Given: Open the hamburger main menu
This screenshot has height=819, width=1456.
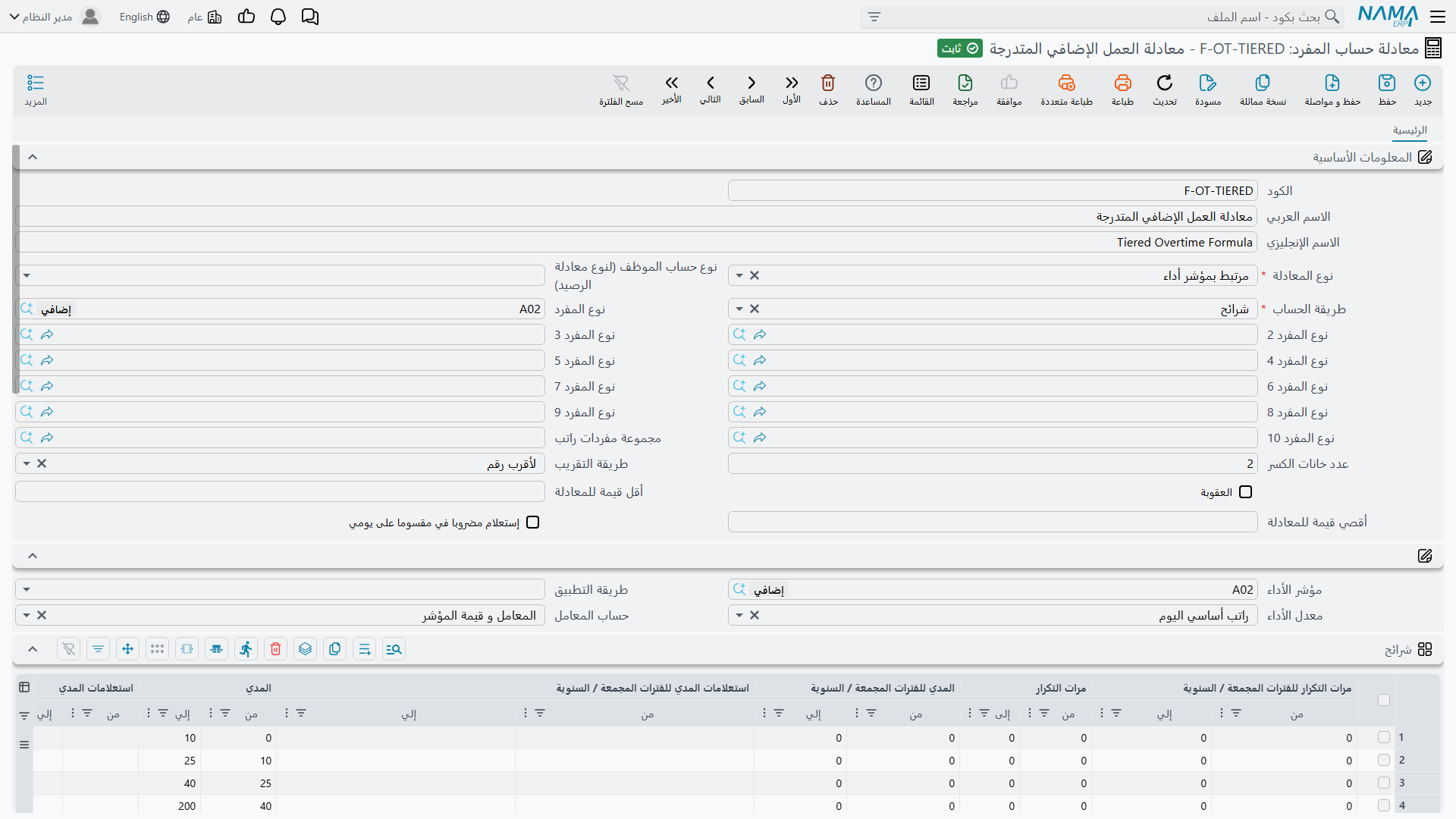Looking at the screenshot, I should click(1437, 17).
